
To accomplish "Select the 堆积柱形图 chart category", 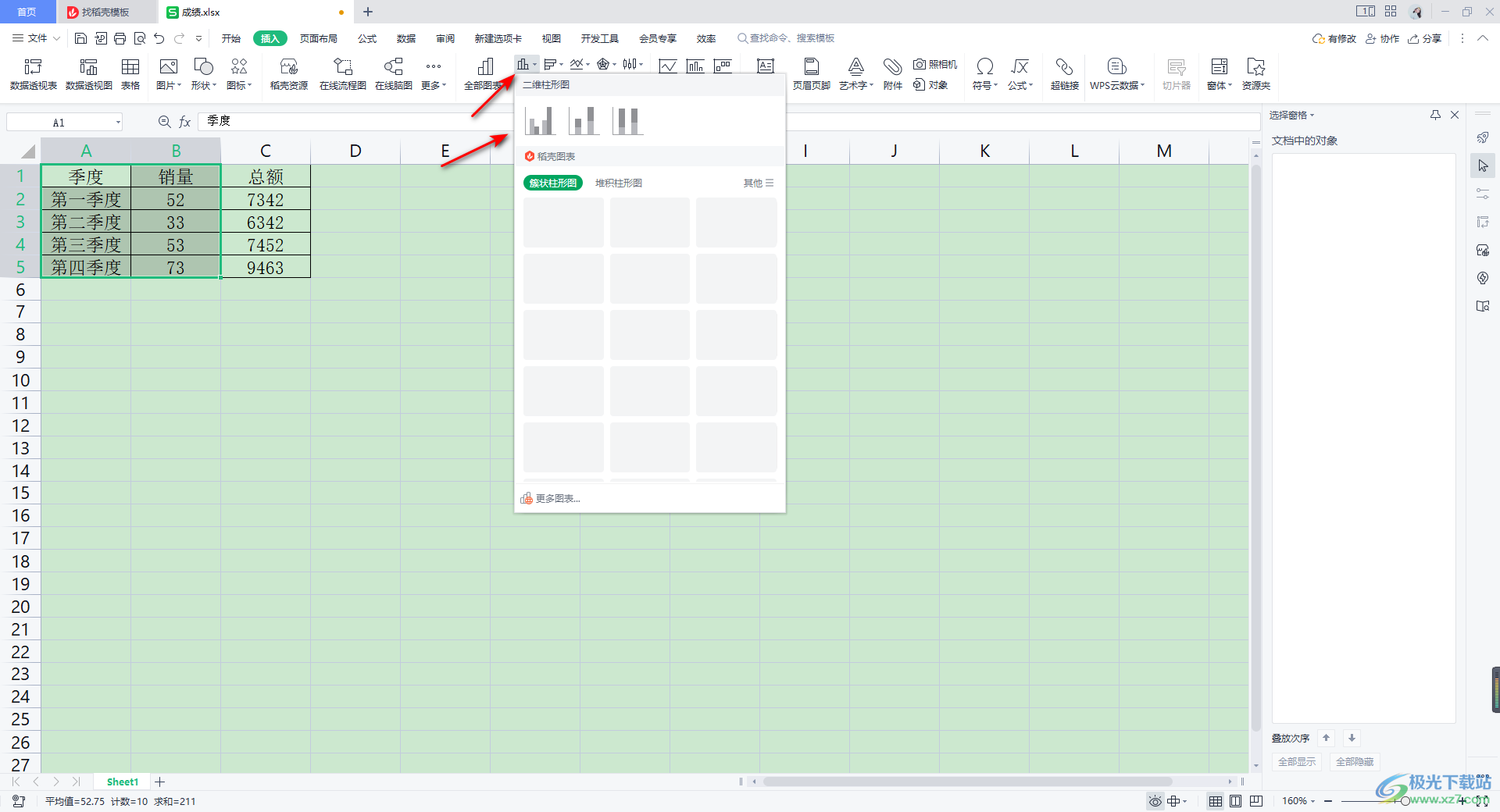I will pyautogui.click(x=619, y=183).
